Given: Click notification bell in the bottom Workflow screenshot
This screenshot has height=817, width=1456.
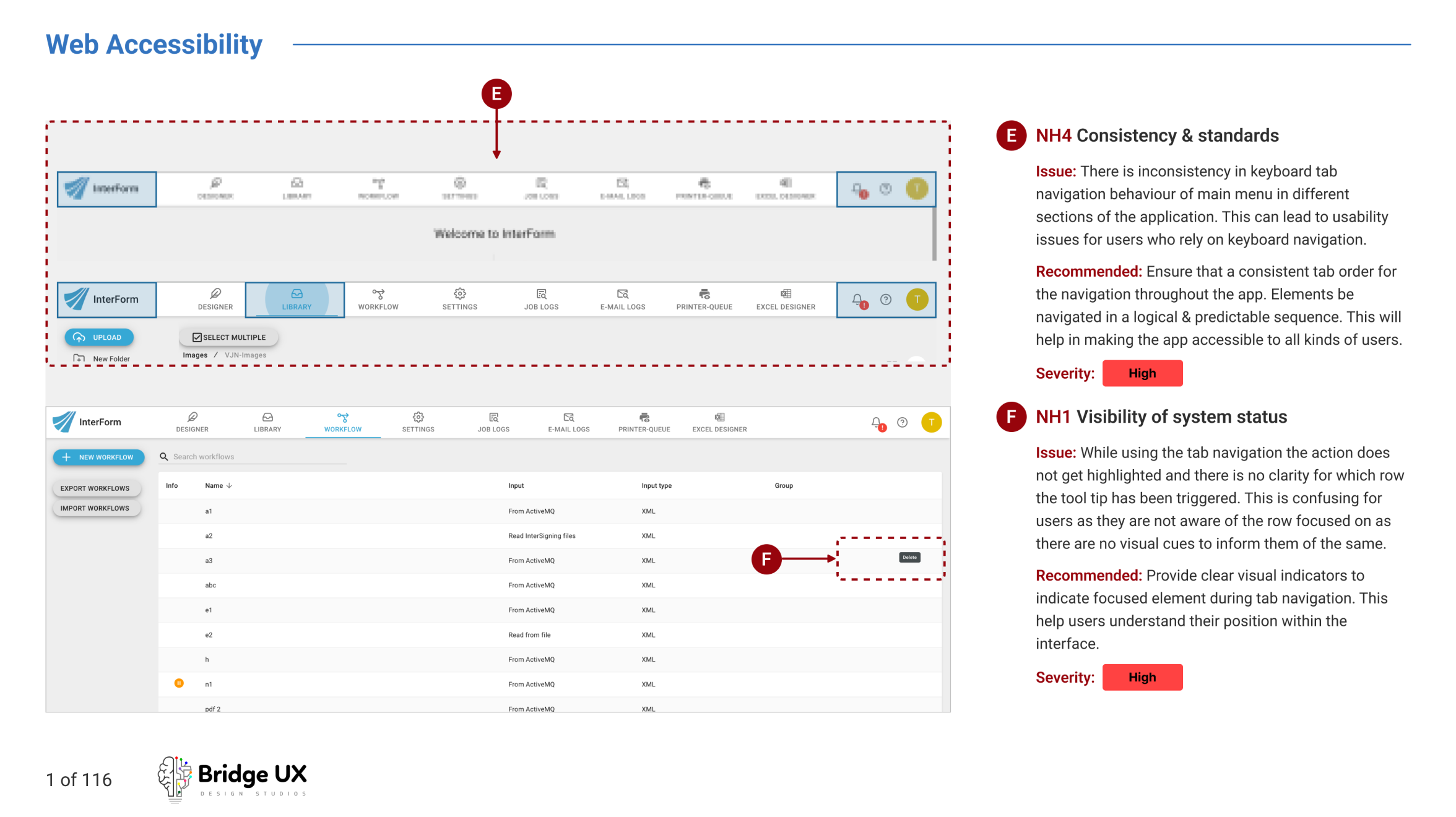Looking at the screenshot, I should (x=877, y=423).
